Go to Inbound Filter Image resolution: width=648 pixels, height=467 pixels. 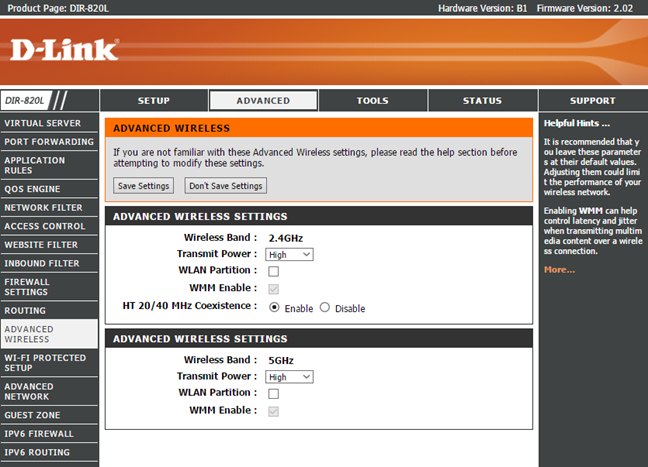click(x=49, y=263)
